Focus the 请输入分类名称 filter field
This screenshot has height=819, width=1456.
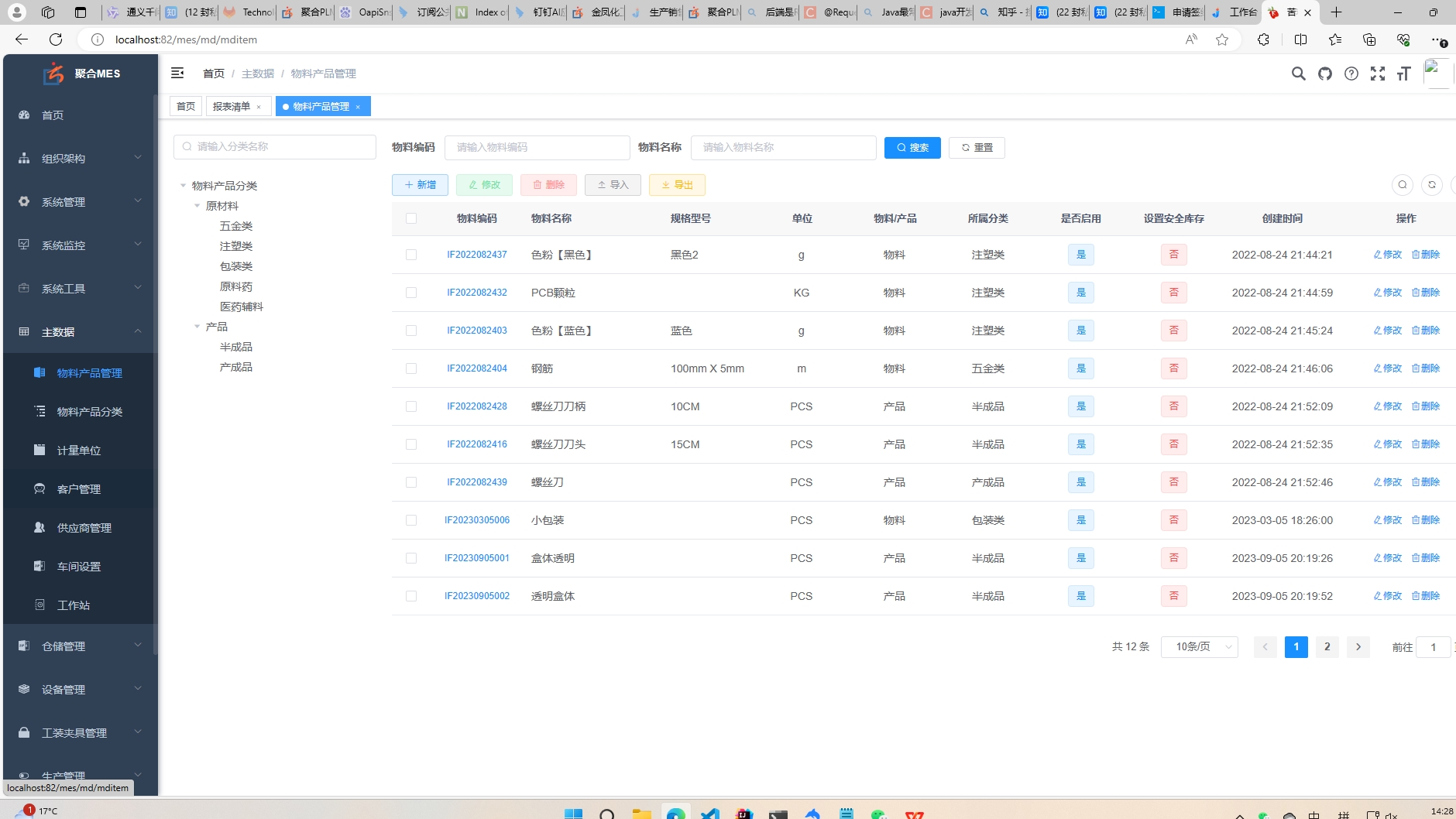275,147
